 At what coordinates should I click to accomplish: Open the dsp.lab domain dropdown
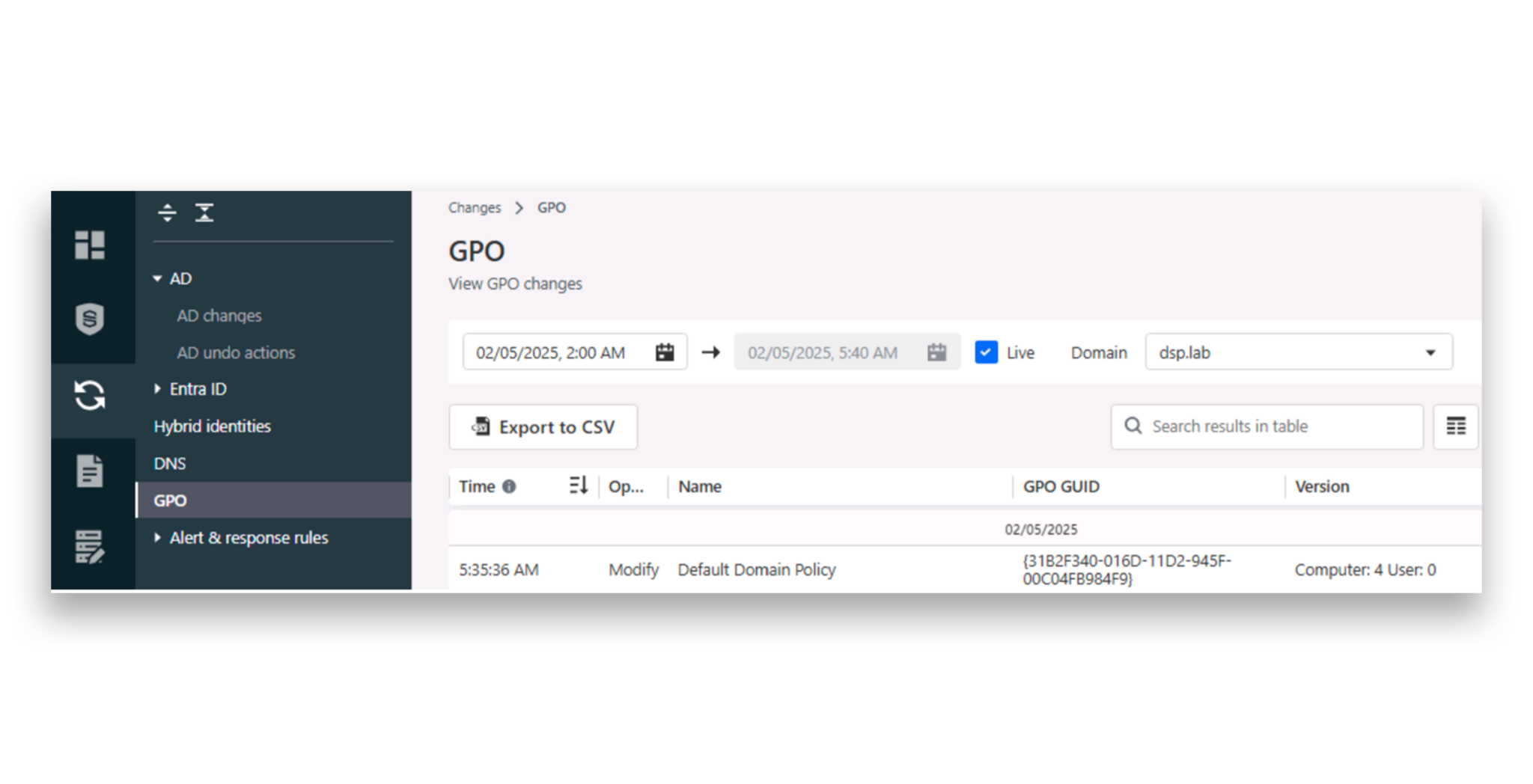1431,352
